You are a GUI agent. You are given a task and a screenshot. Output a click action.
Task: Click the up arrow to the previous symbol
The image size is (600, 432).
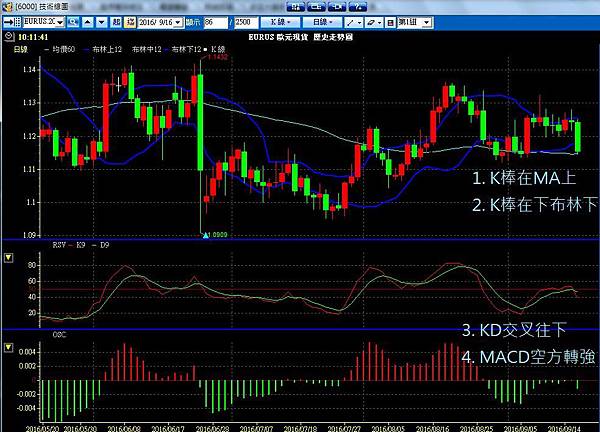[88, 22]
